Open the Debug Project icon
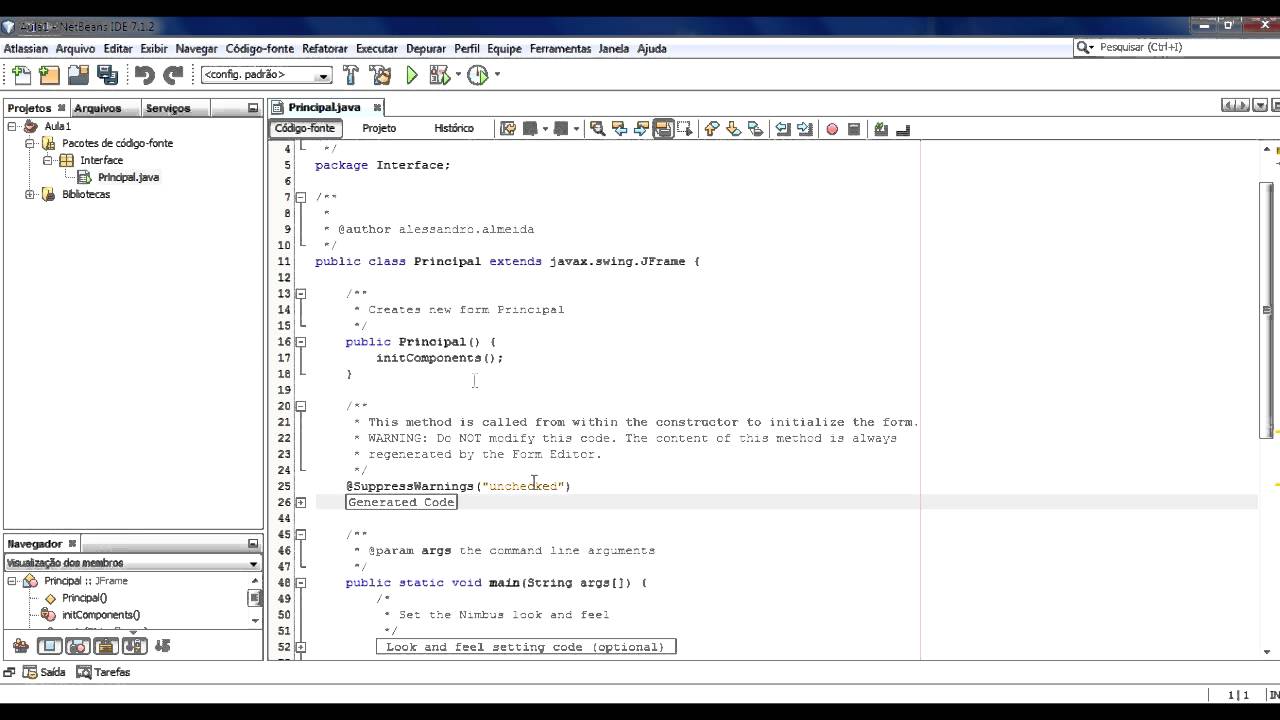 tap(440, 74)
